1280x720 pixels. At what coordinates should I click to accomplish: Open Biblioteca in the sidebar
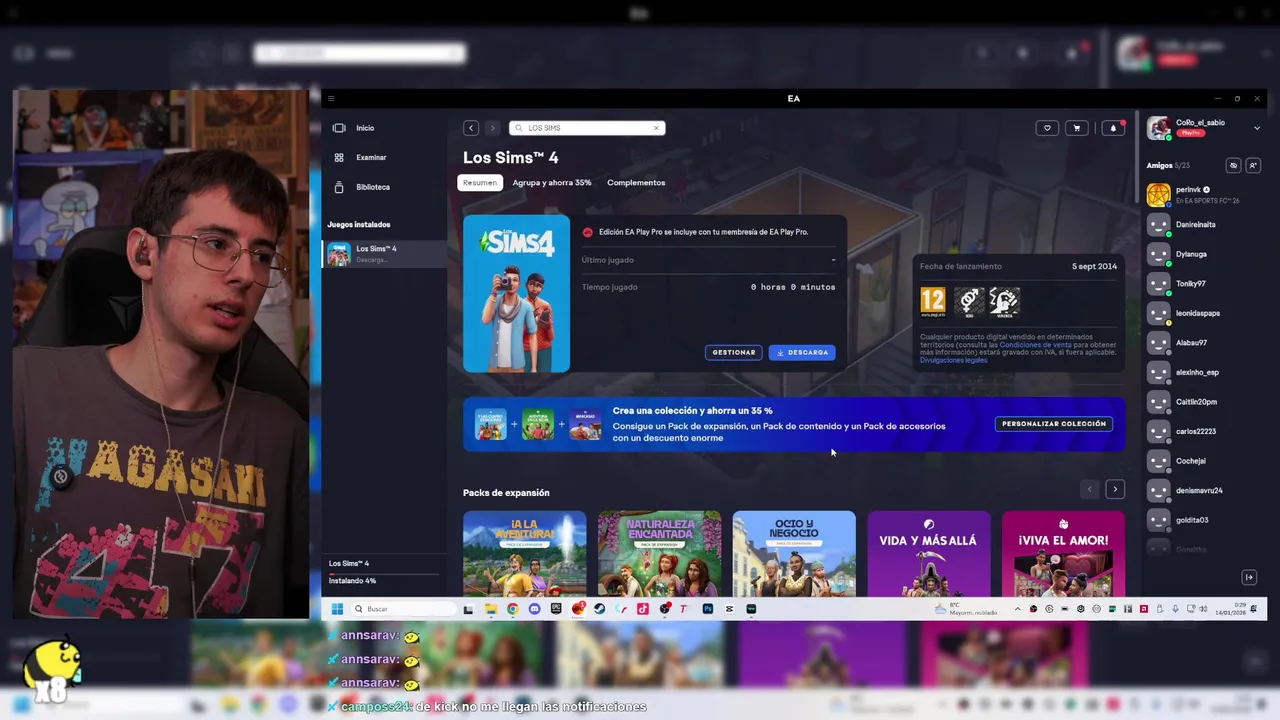(x=373, y=187)
